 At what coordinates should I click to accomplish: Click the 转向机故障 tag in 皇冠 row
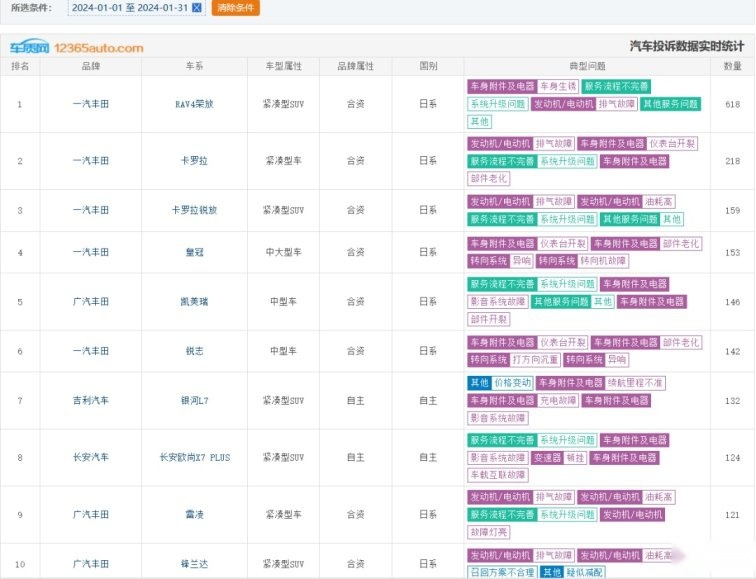[603, 261]
